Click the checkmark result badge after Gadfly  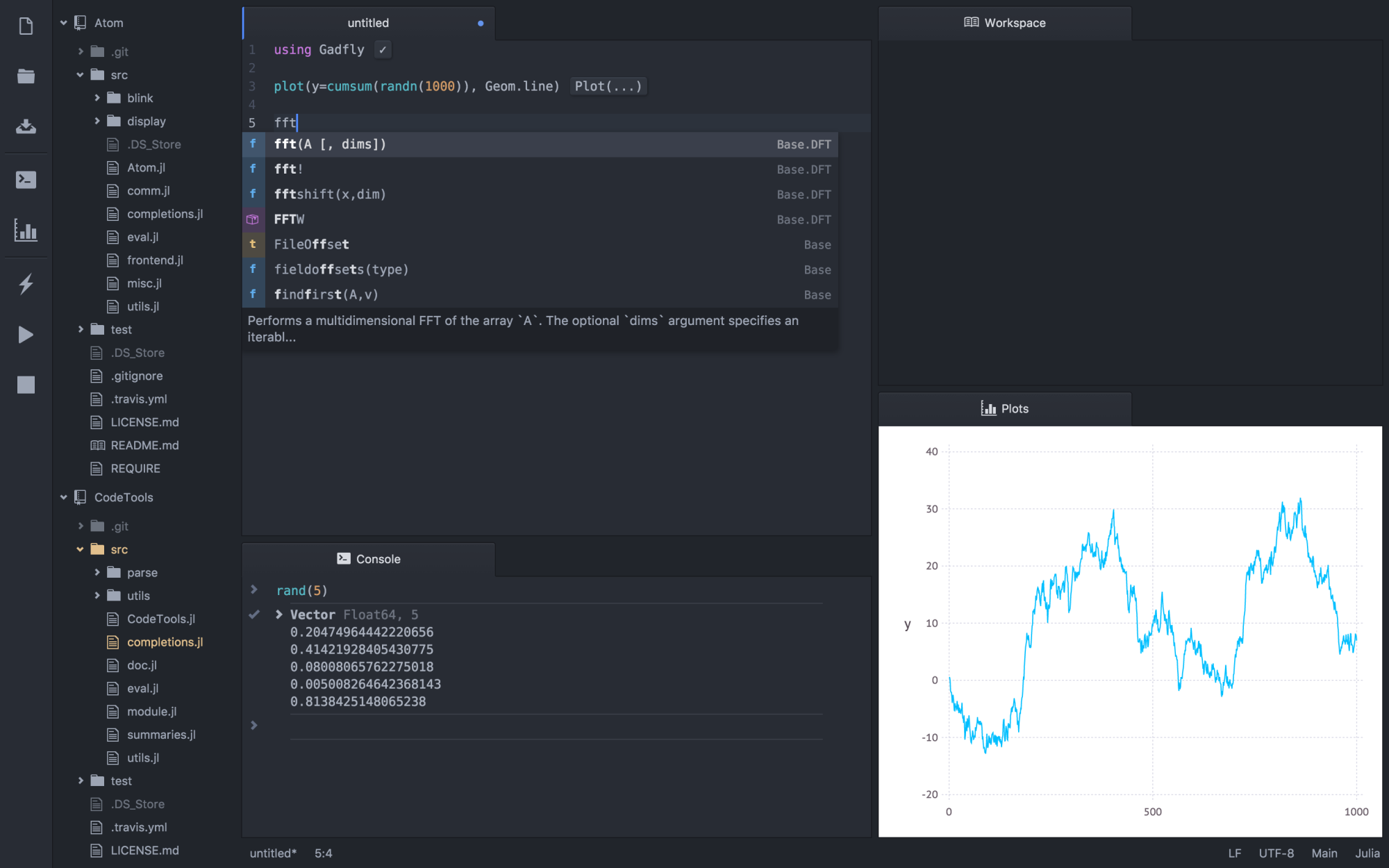382,50
